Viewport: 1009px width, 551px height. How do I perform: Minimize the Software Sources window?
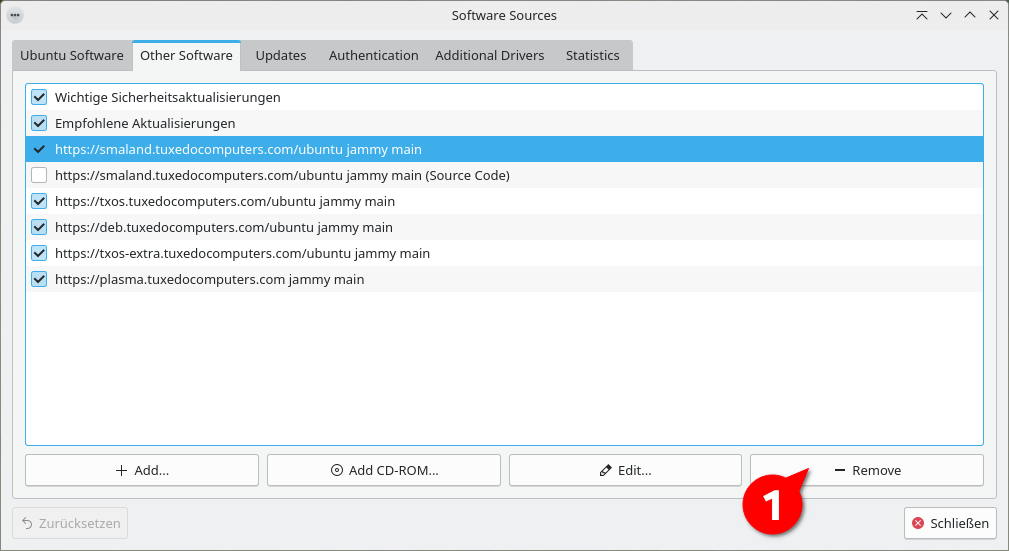(x=946, y=15)
